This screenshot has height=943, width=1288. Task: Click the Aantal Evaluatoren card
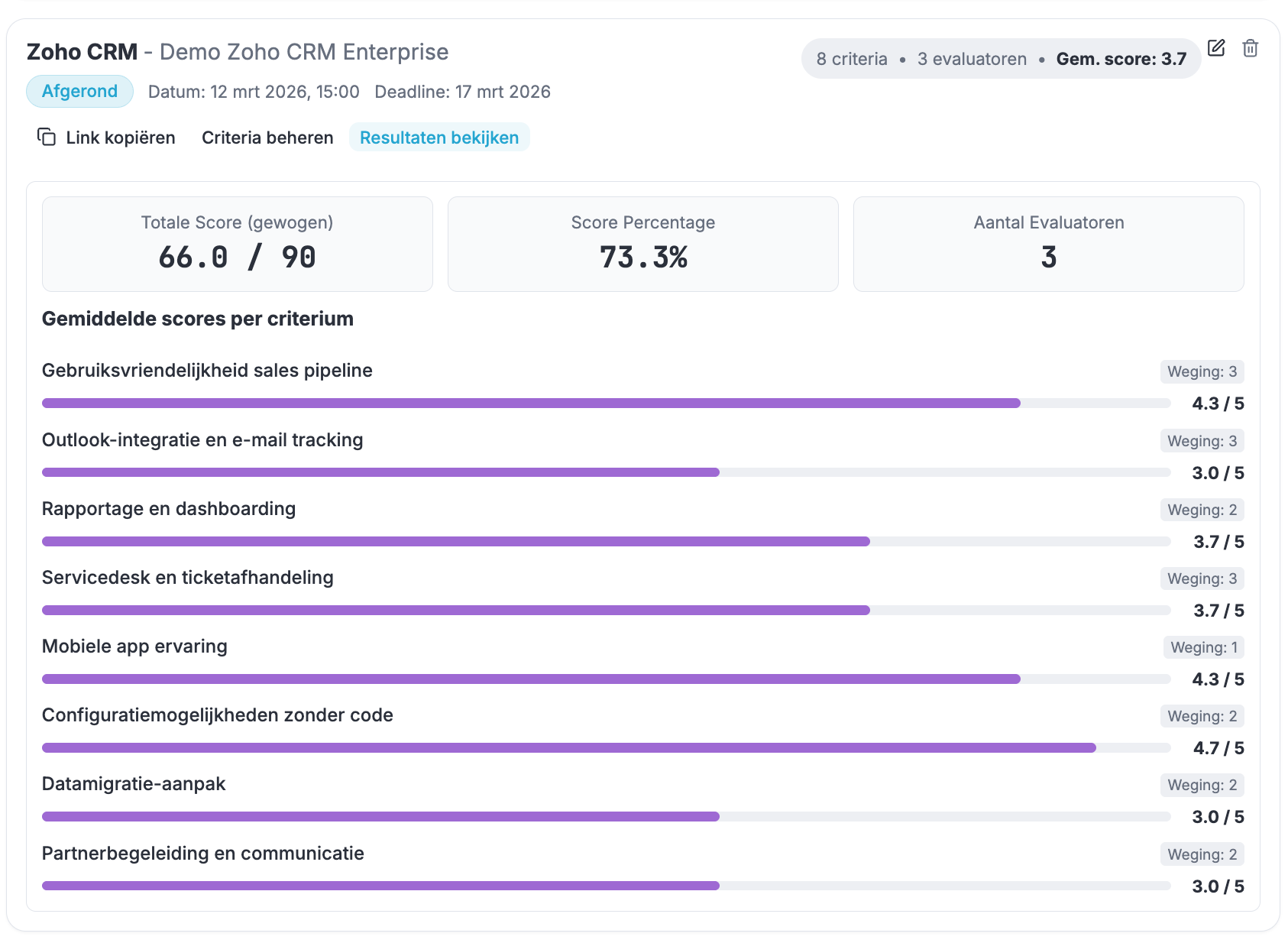click(x=1048, y=244)
